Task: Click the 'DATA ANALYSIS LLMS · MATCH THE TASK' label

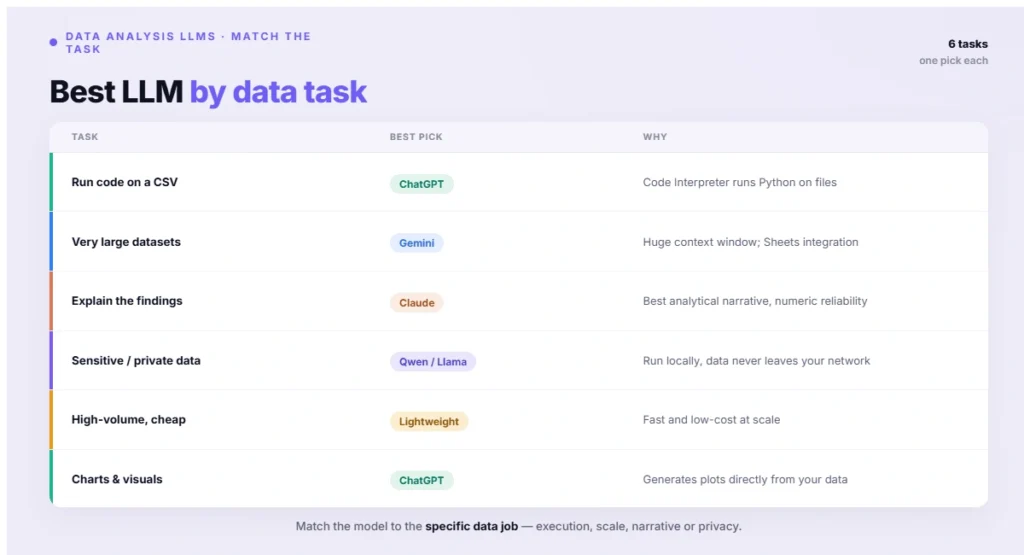Action: (188, 42)
